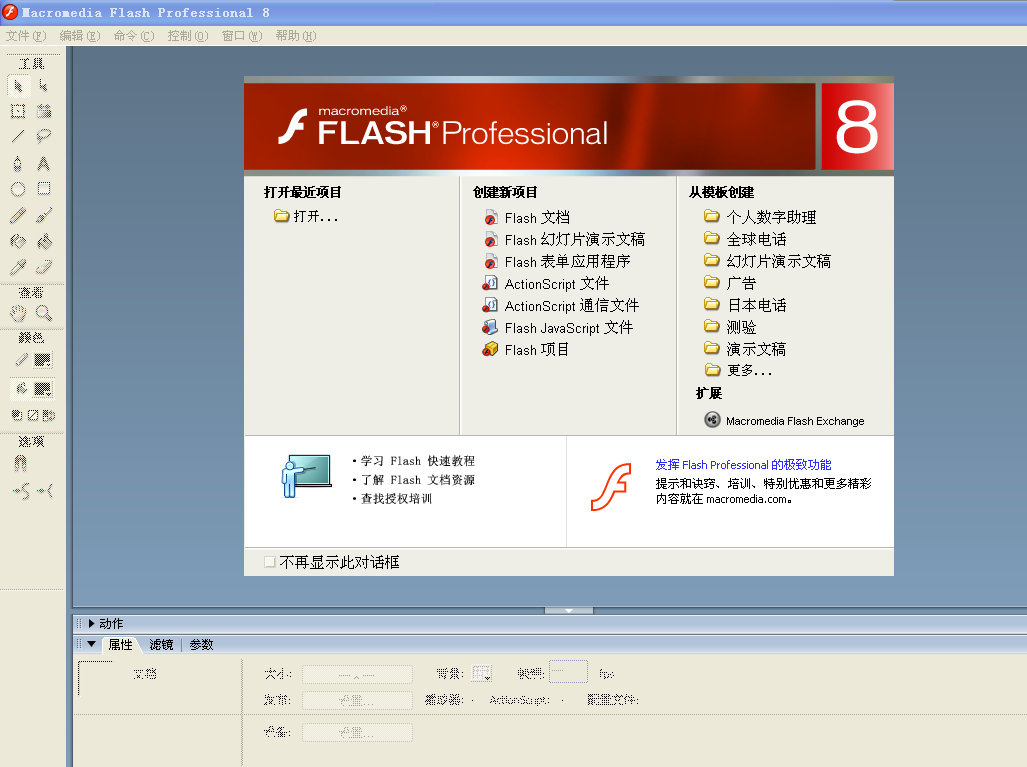Open Macromedia Flash Exchange link
The image size is (1027, 767).
pos(794,421)
